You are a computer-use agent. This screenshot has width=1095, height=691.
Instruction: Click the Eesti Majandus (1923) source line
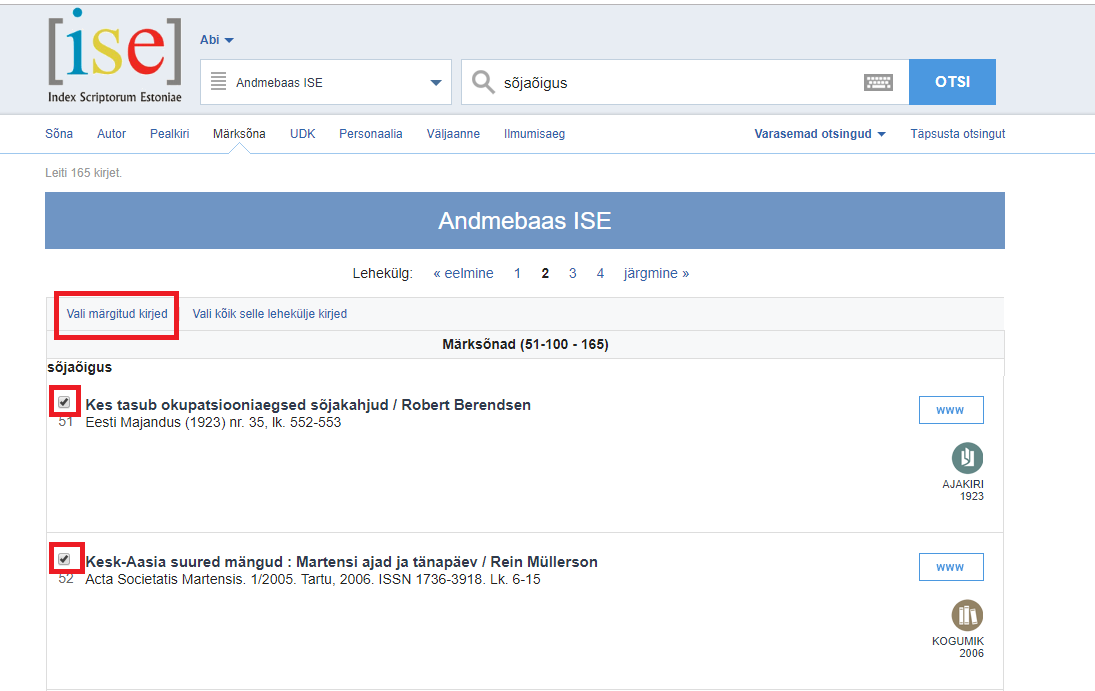click(213, 422)
